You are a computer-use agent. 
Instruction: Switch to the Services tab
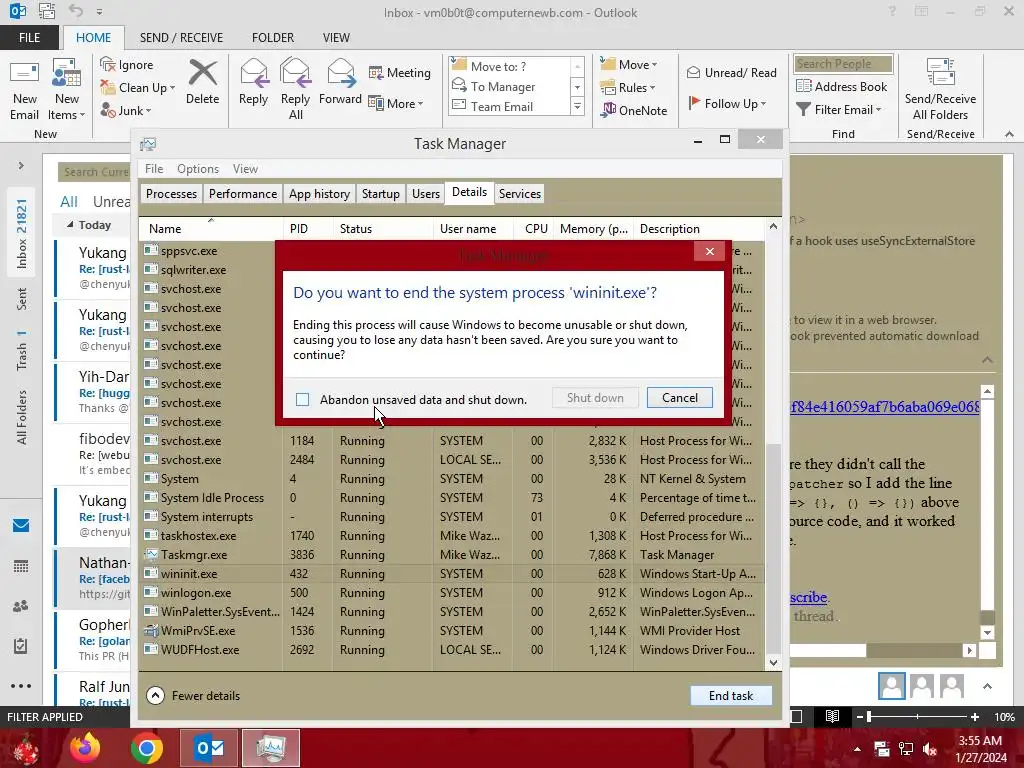tap(520, 194)
